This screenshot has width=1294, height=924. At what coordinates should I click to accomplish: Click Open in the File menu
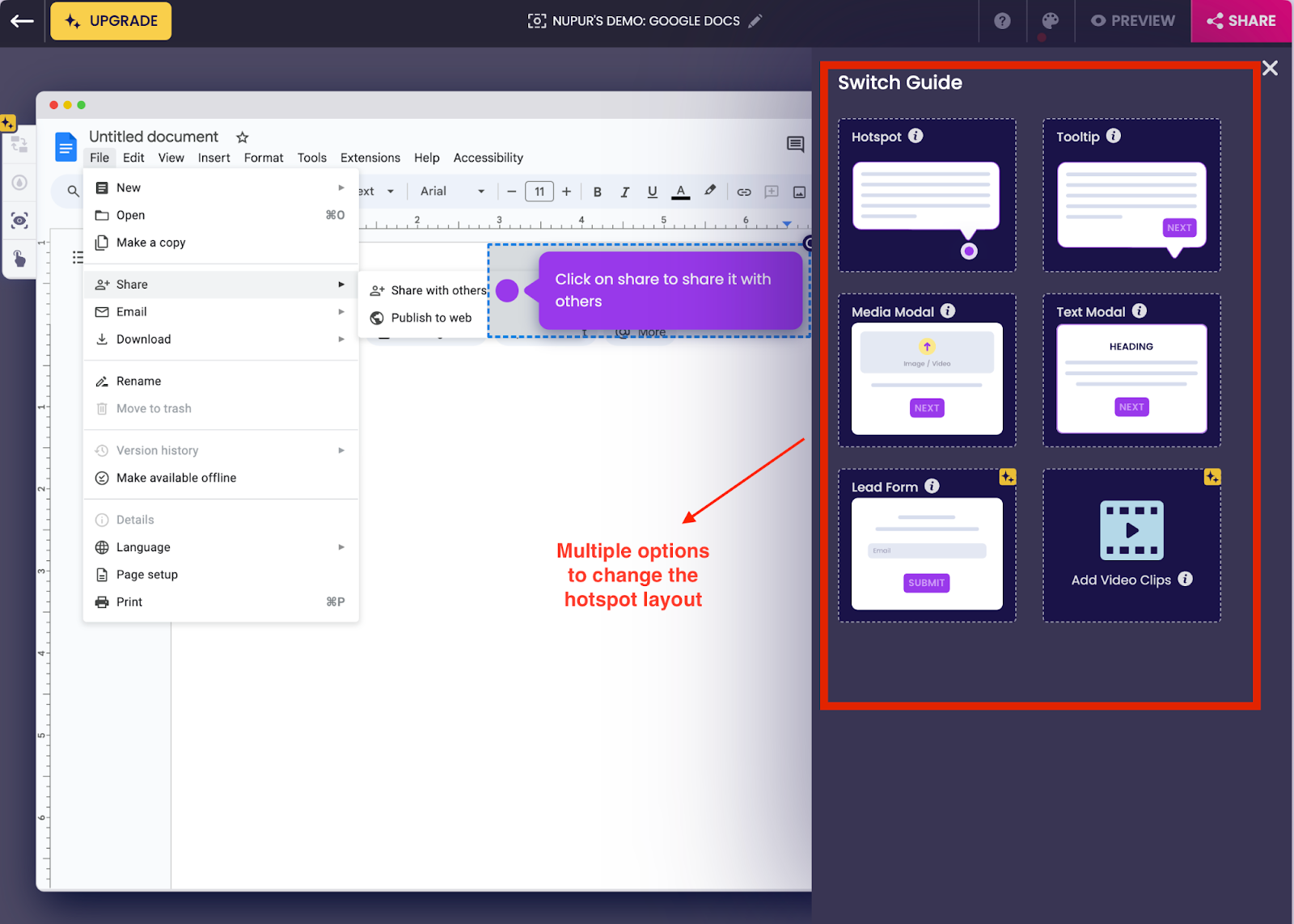point(221,215)
